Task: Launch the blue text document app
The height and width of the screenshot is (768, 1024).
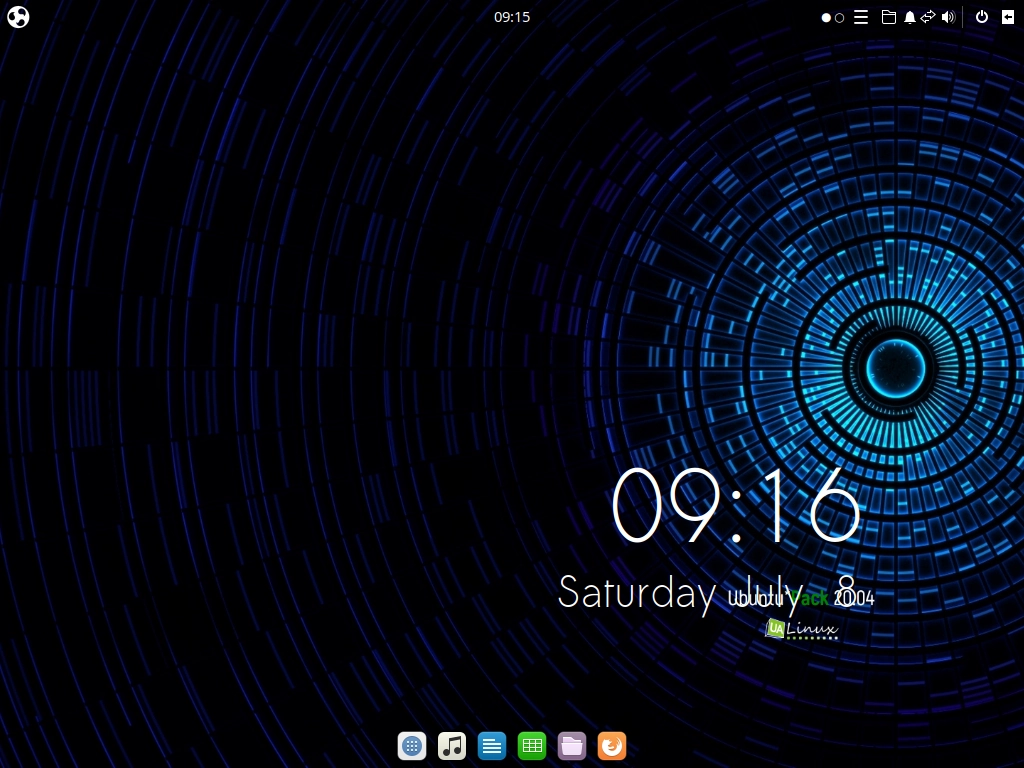Action: (492, 746)
